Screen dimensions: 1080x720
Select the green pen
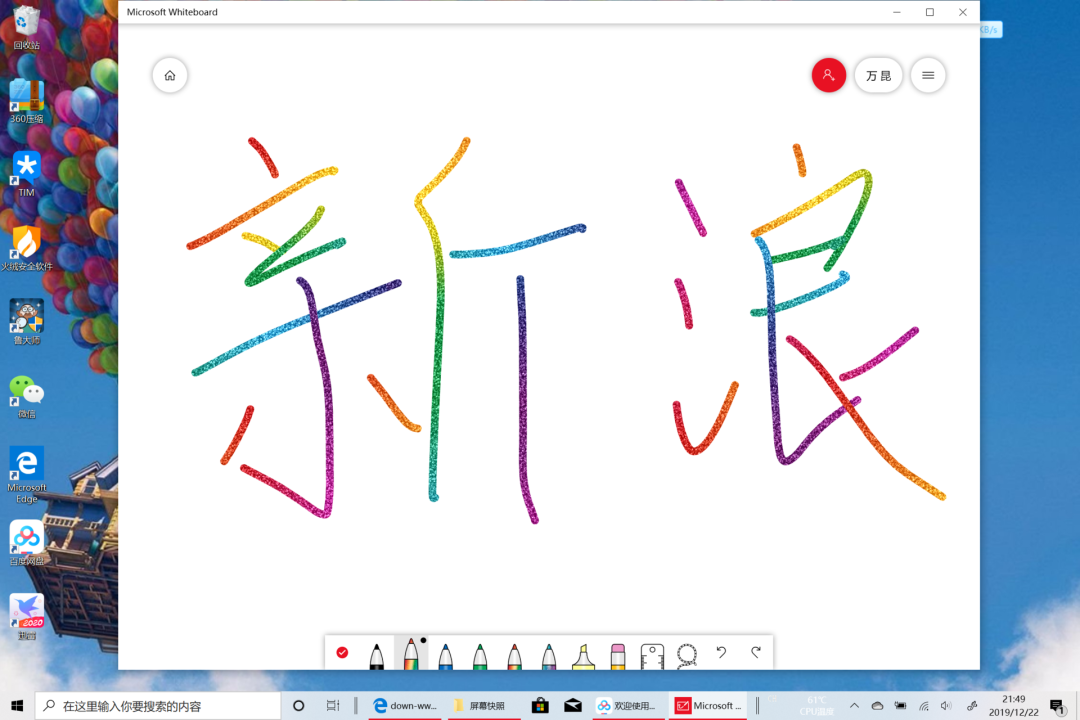pyautogui.click(x=480, y=655)
